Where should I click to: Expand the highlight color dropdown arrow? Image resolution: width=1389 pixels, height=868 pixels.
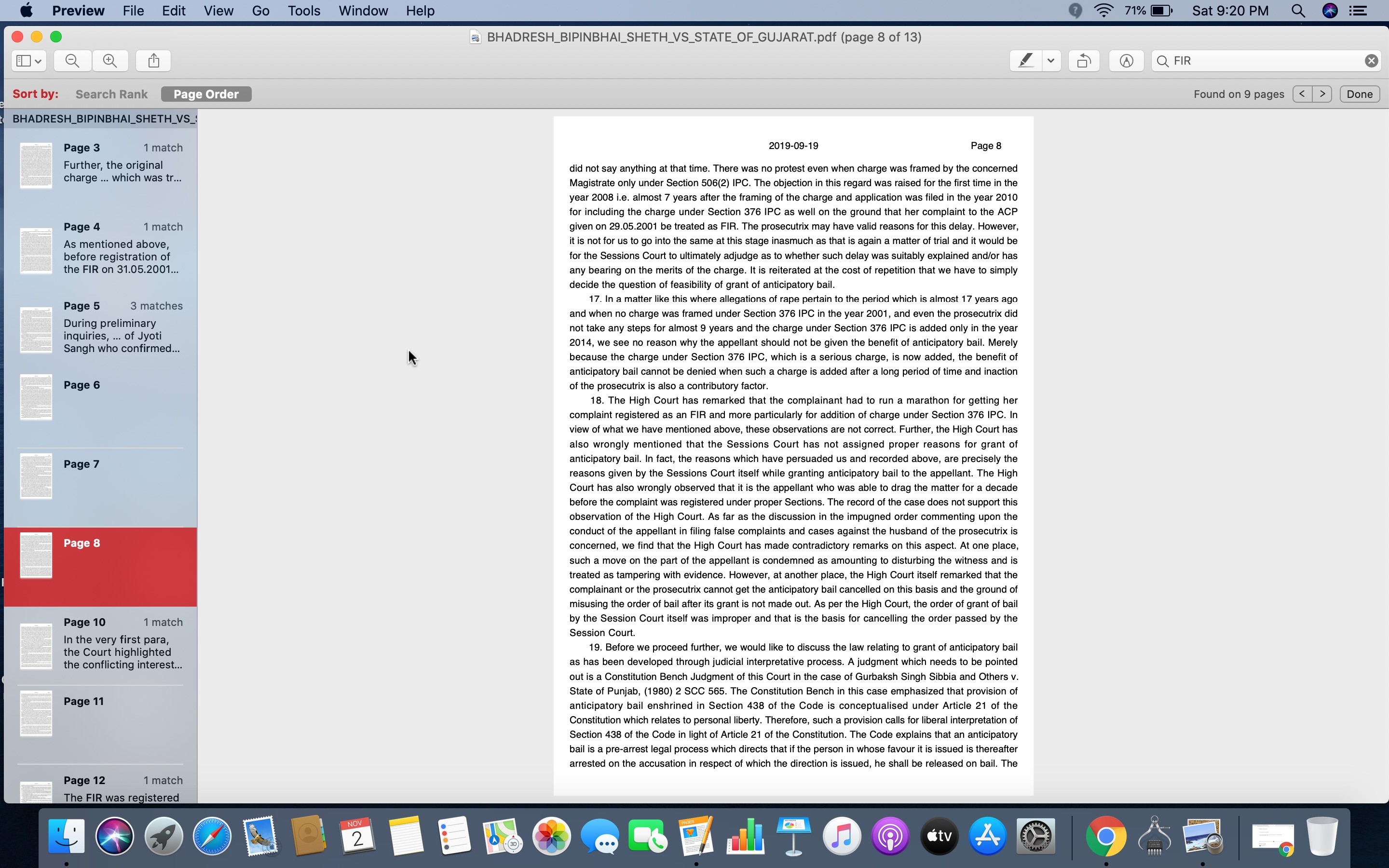pos(1051,61)
